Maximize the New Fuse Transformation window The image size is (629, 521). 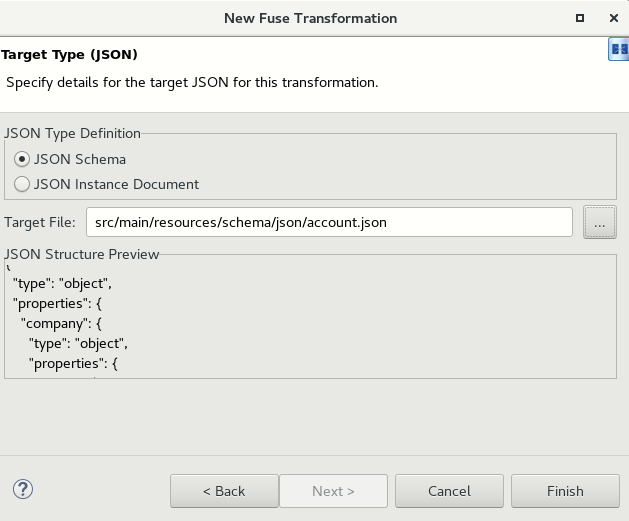click(x=580, y=18)
